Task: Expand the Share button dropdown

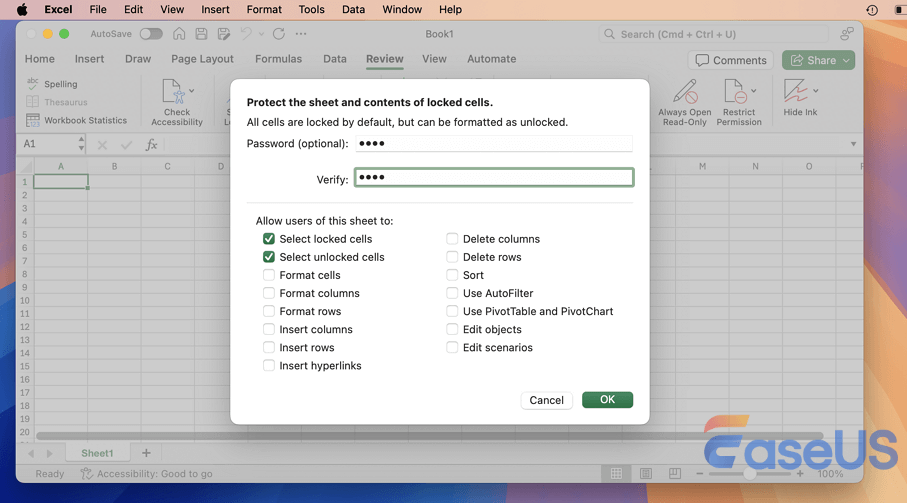Action: (846, 60)
